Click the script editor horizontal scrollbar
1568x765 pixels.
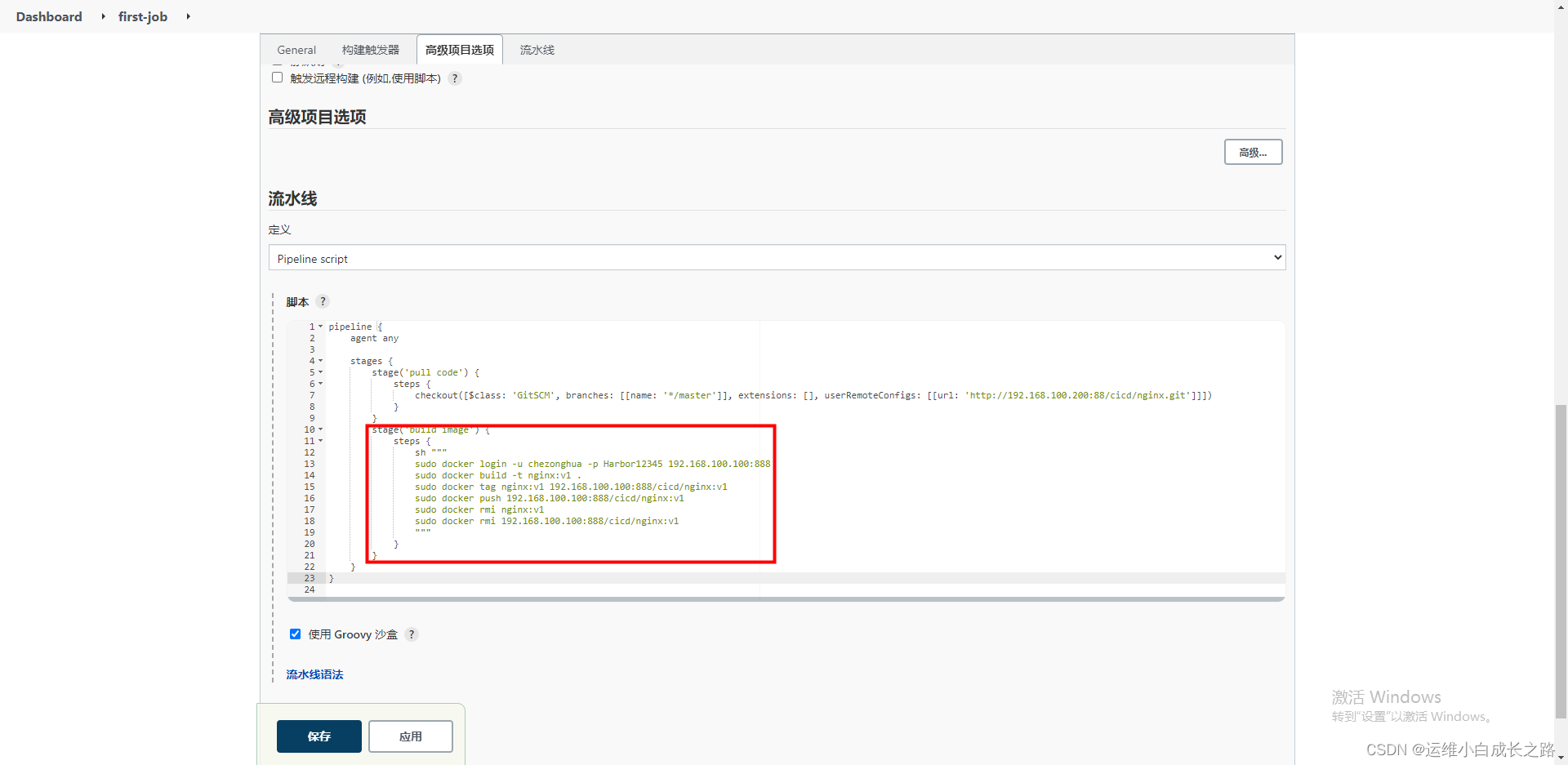[x=786, y=599]
